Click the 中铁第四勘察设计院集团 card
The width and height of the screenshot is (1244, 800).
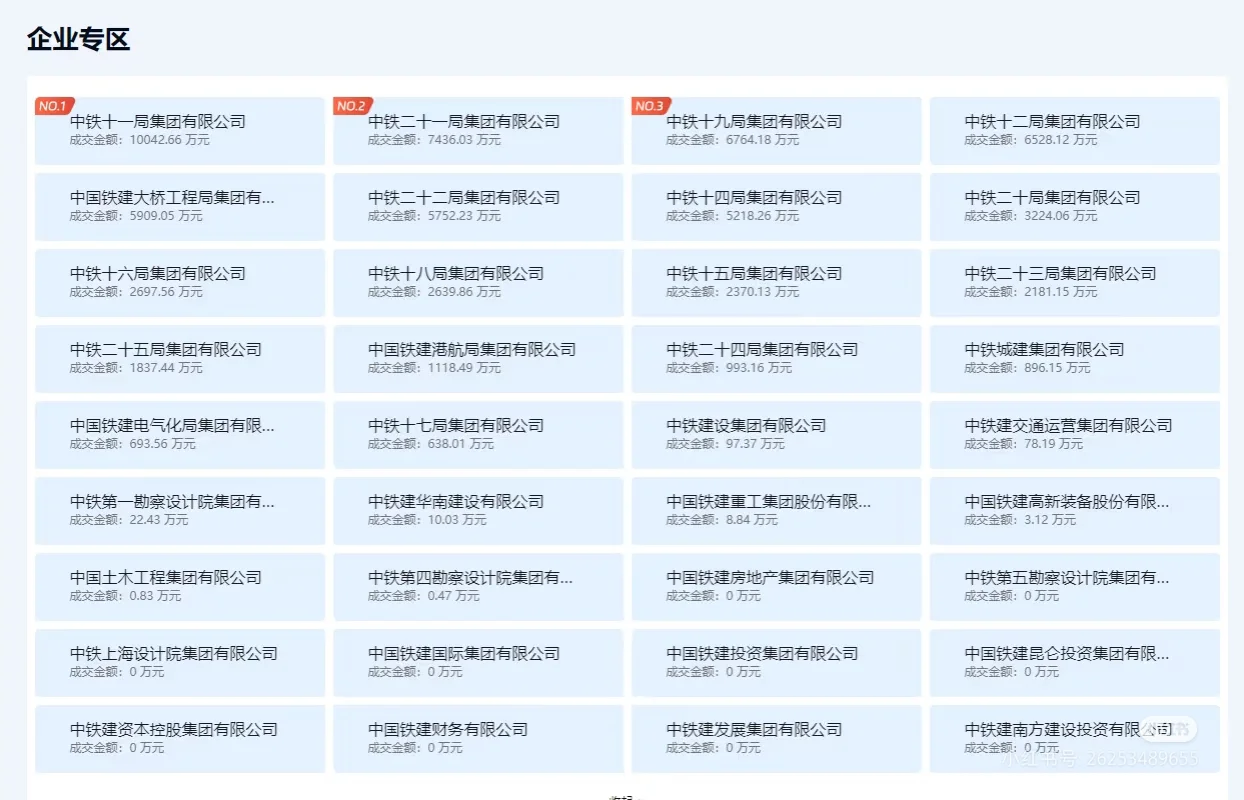[x=478, y=587]
